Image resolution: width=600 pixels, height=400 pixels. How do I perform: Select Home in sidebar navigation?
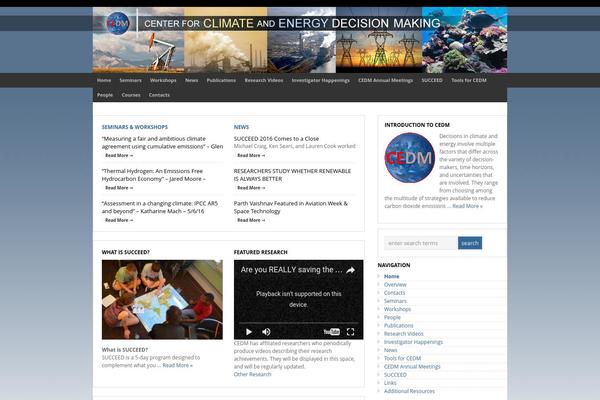[x=391, y=276]
